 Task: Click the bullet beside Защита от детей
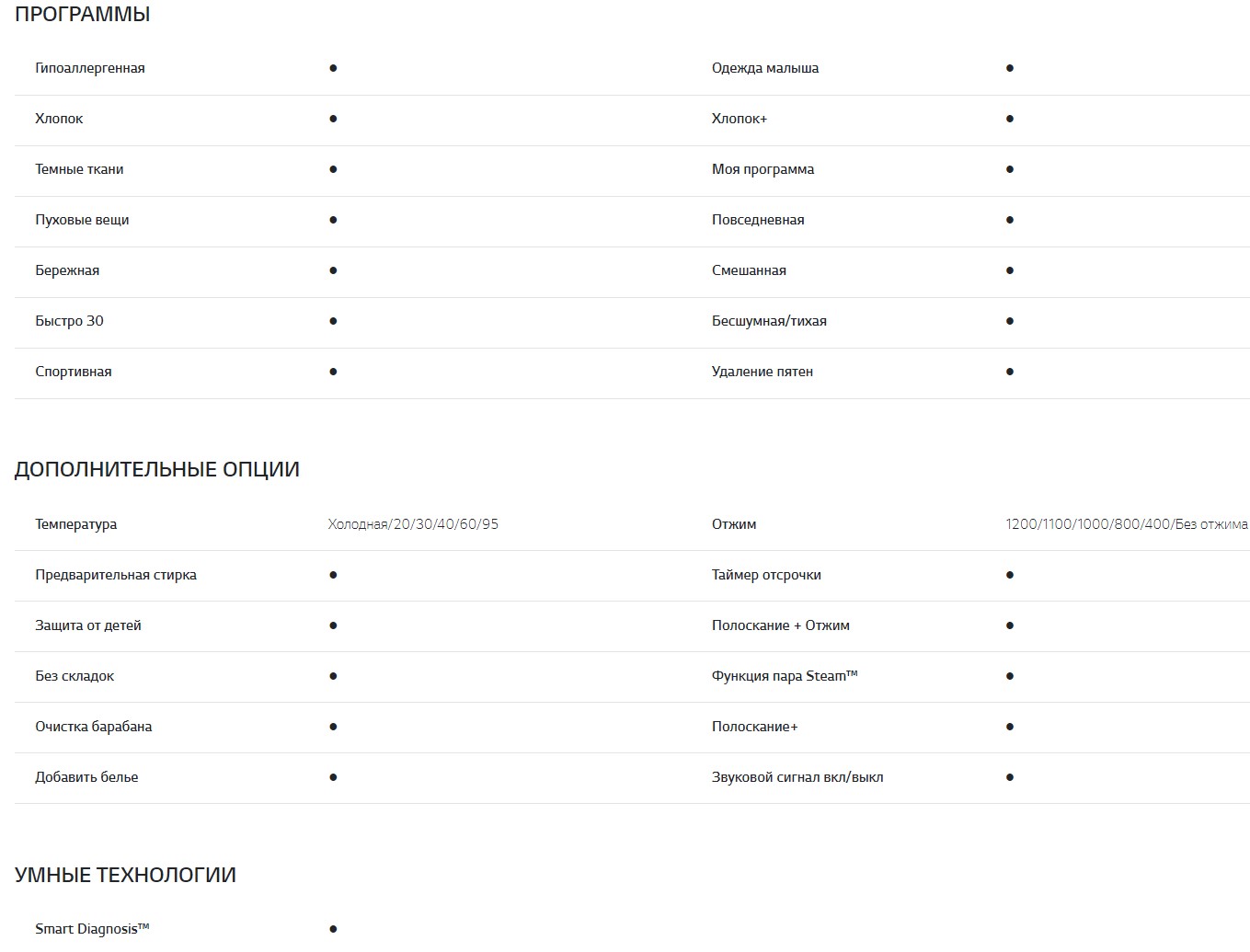[333, 625]
